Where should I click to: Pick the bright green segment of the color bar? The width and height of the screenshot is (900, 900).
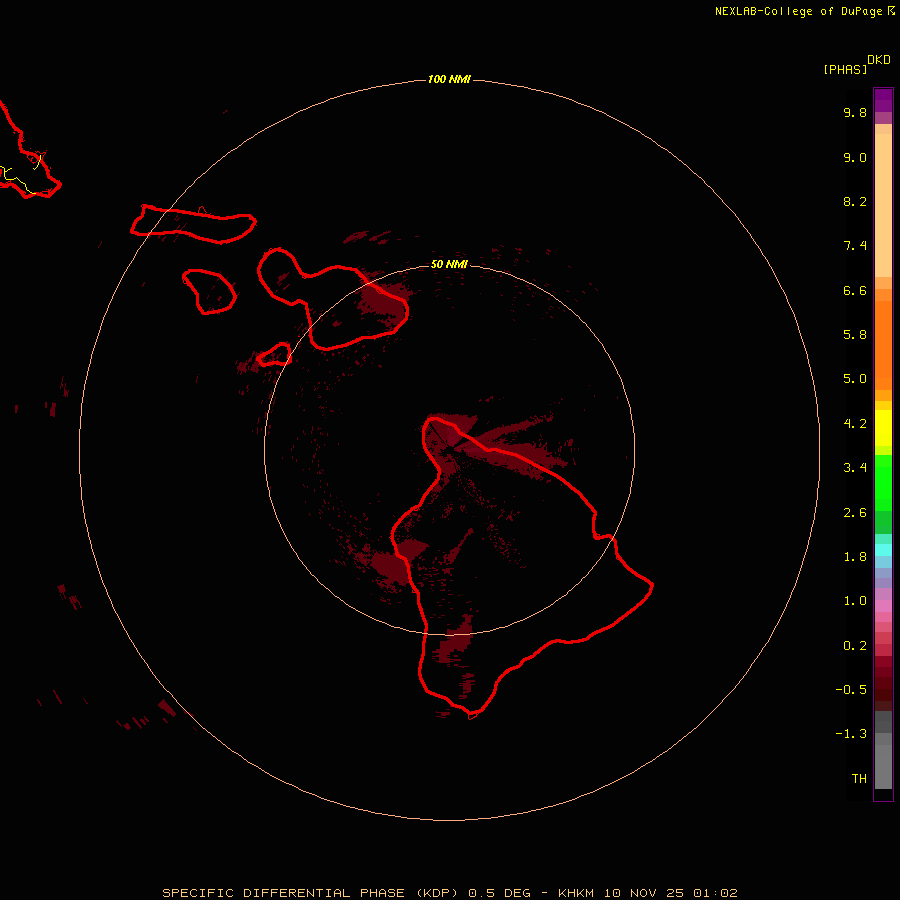tap(883, 483)
